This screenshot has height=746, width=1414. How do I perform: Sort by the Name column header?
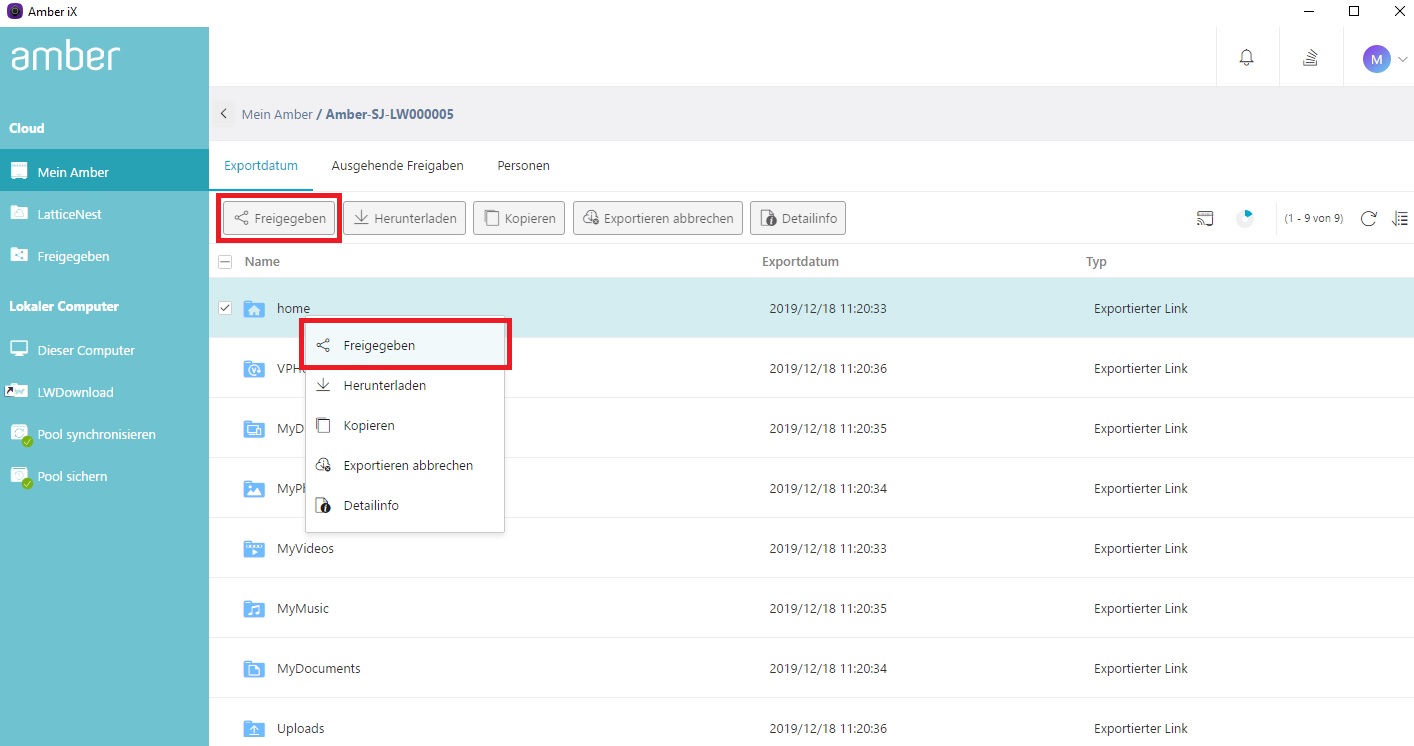coord(262,262)
